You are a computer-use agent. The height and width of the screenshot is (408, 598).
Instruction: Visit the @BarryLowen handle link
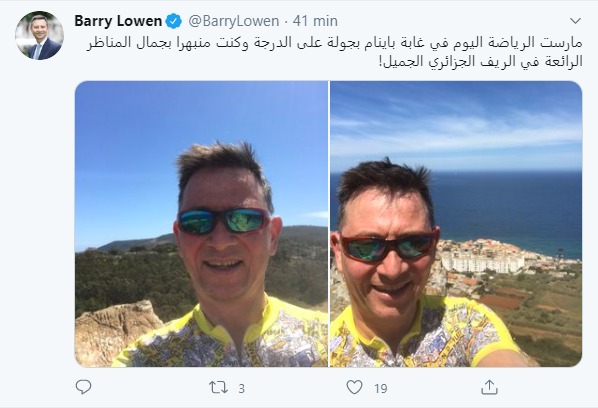point(233,21)
